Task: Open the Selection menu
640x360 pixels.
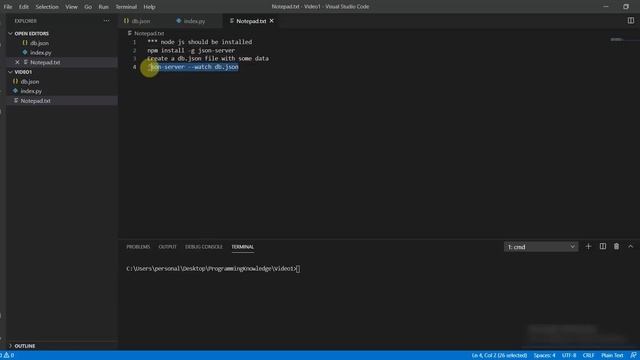Action: coord(47,7)
